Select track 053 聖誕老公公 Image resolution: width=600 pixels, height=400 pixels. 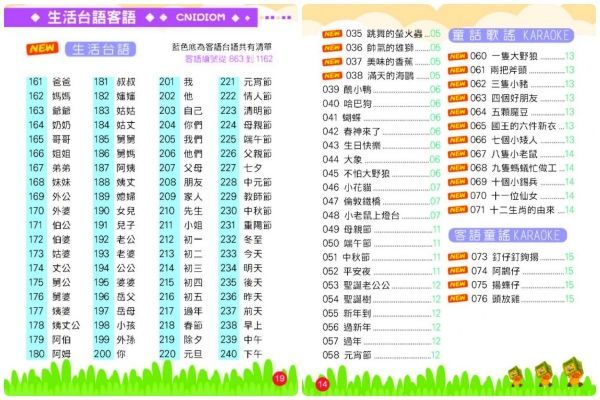[x=381, y=285]
